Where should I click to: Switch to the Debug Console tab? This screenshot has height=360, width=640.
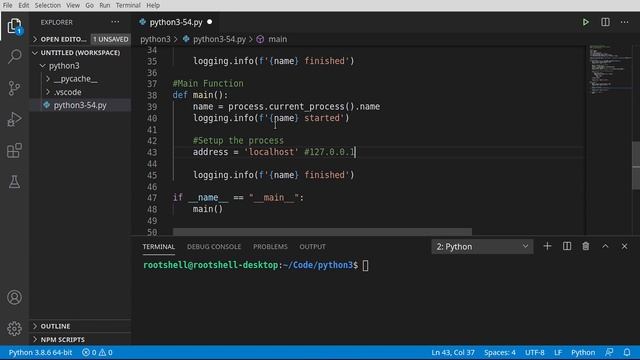(x=214, y=247)
